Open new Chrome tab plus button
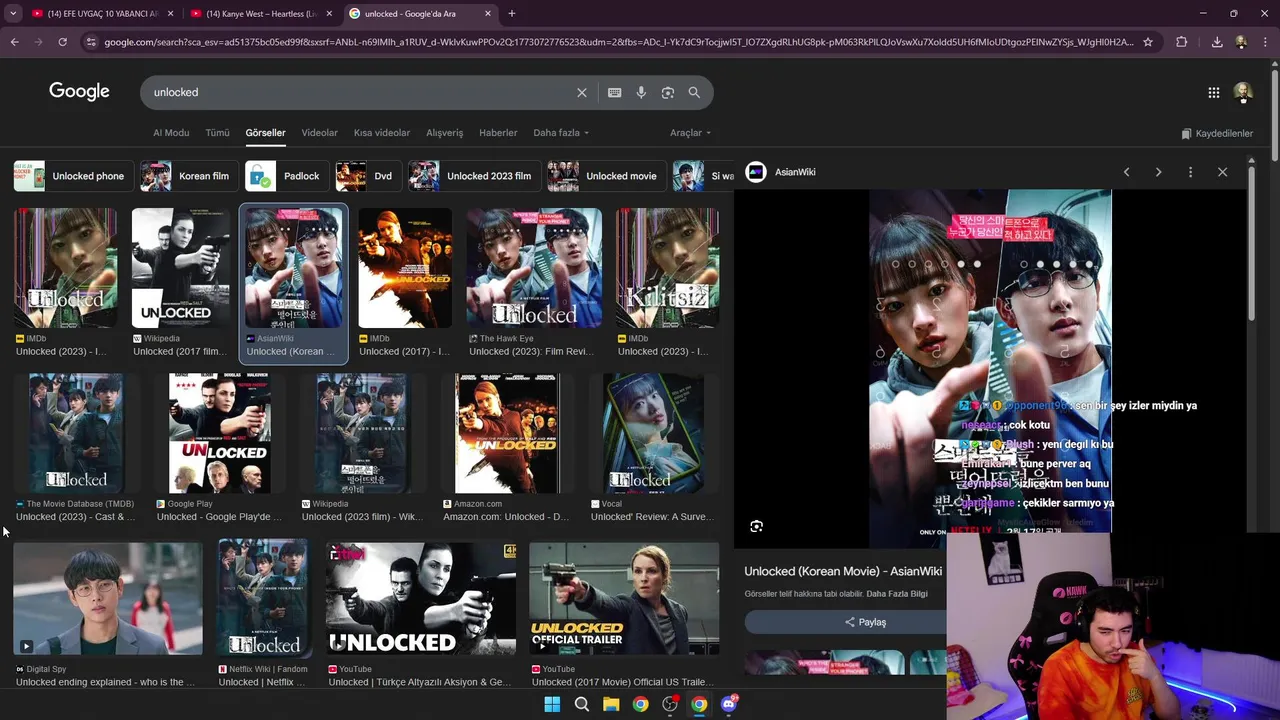1280x720 pixels. (512, 13)
